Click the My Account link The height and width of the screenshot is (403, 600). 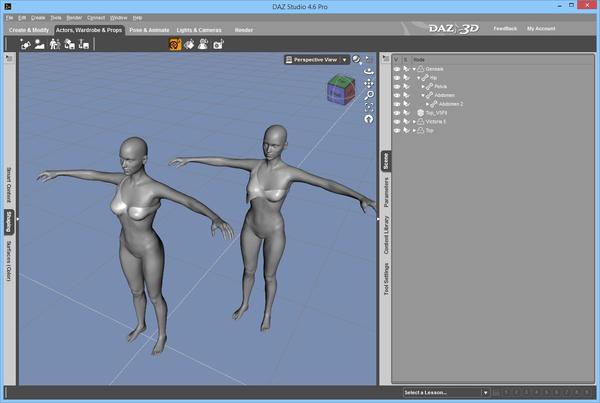541,29
